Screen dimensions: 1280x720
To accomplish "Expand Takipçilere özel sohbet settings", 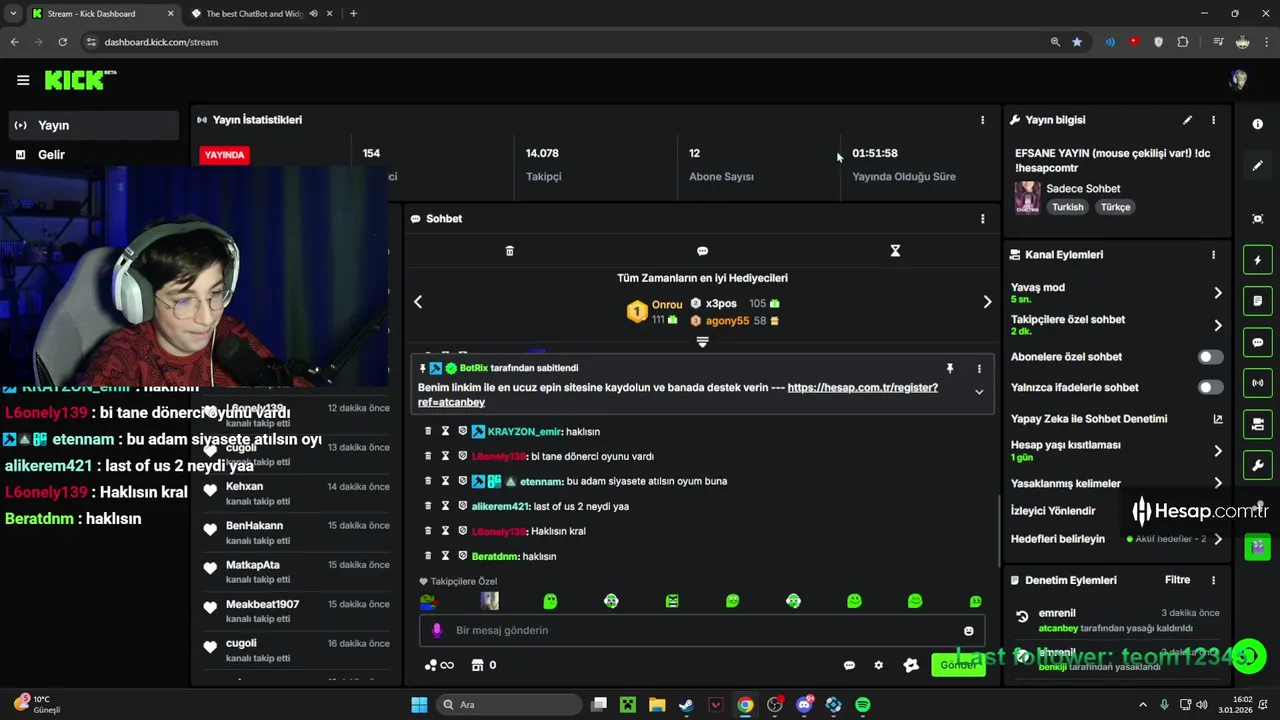I will [x=1217, y=325].
